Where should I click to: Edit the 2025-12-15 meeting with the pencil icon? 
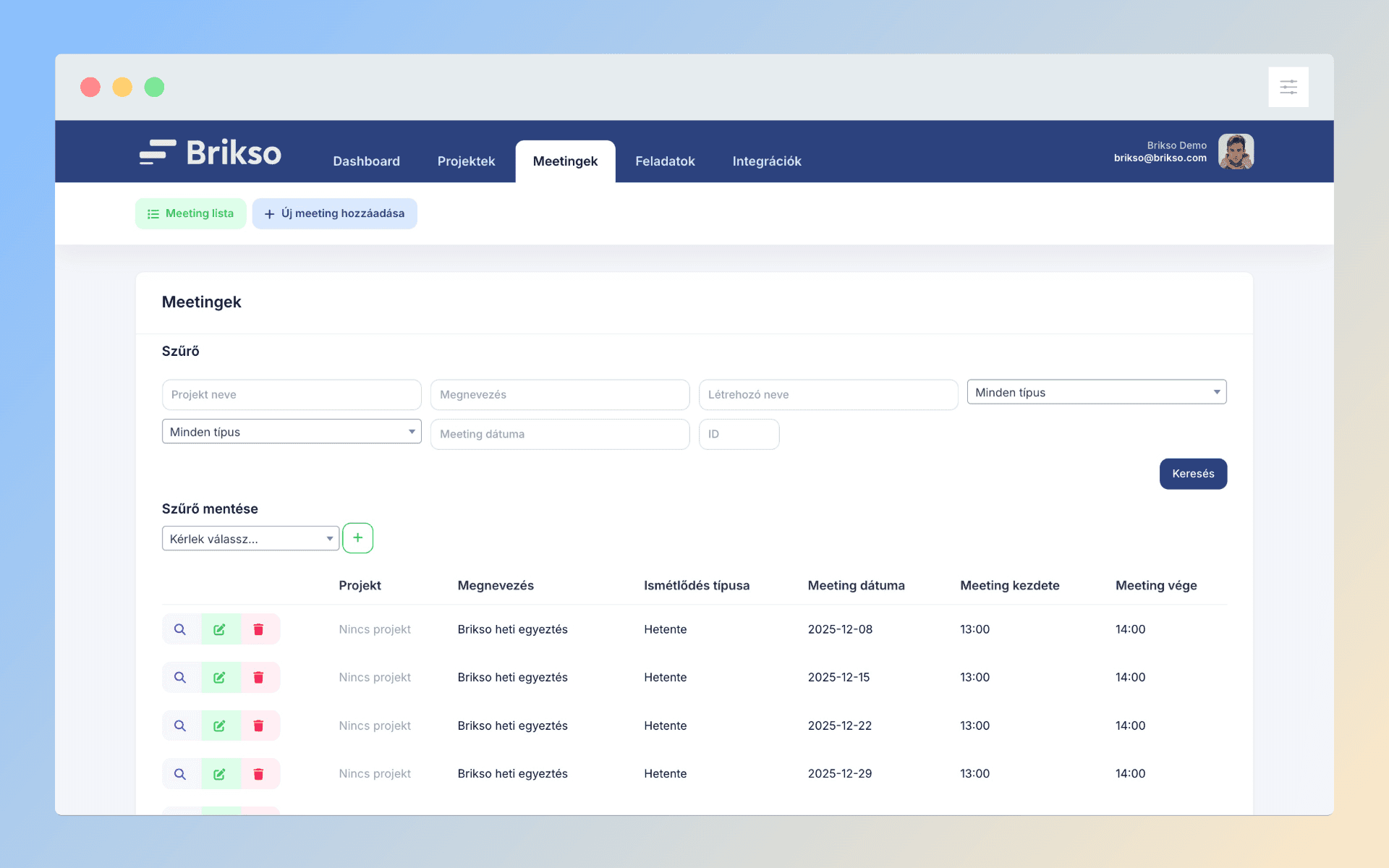click(219, 678)
